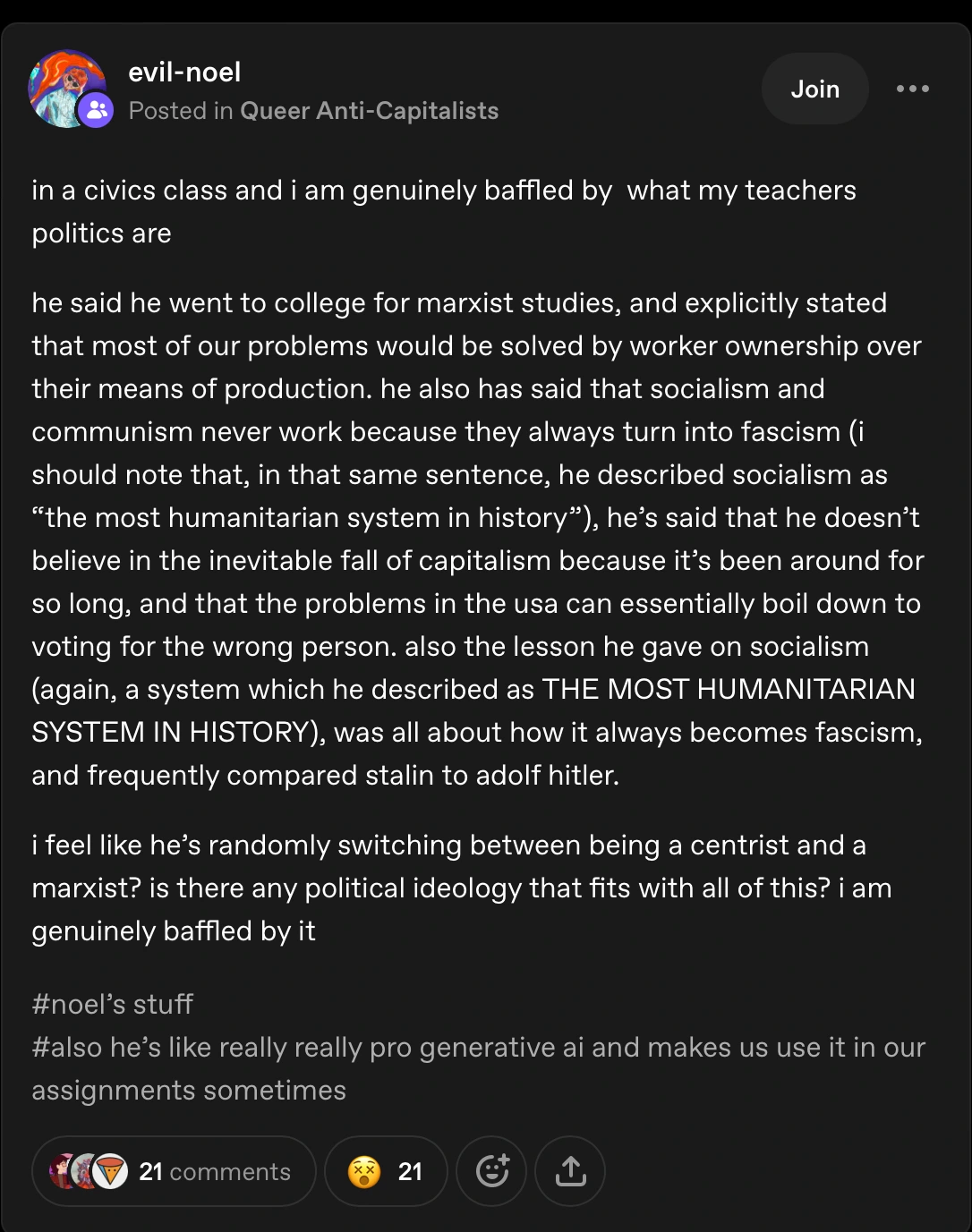972x1232 pixels.
Task: Open the three-dot more options menu
Action: click(912, 89)
